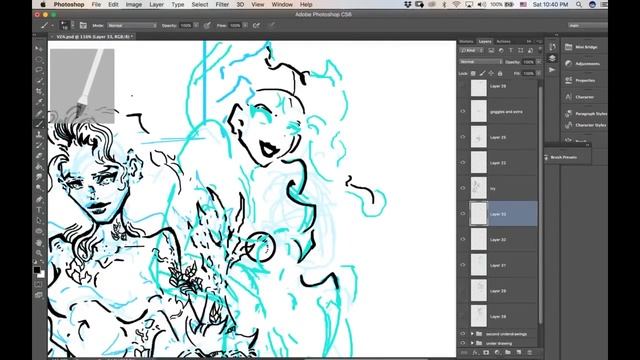Toggle lock position of layer
The height and width of the screenshot is (360, 640).
491,73
